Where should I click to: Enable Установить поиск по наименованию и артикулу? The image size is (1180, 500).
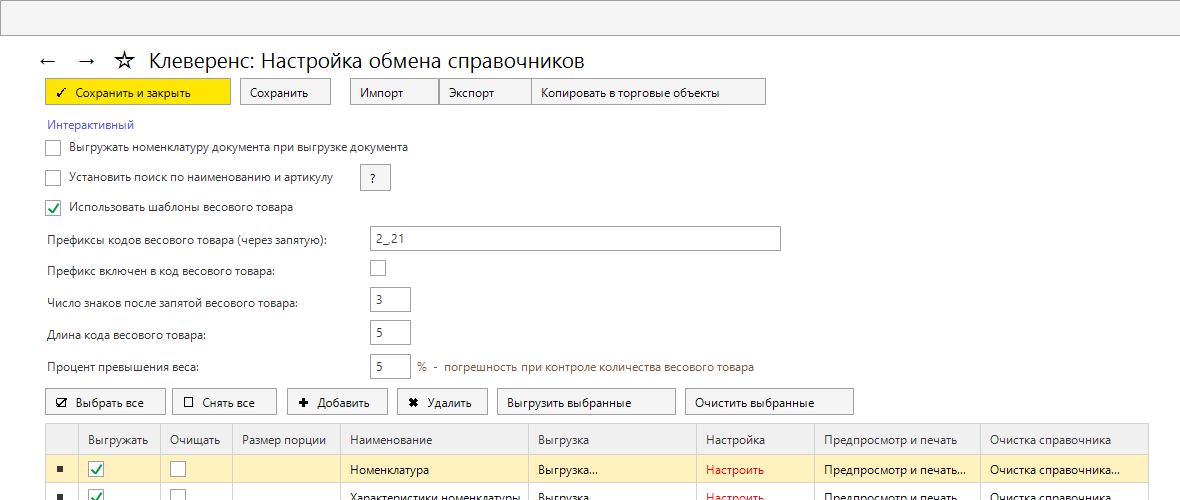(x=53, y=178)
